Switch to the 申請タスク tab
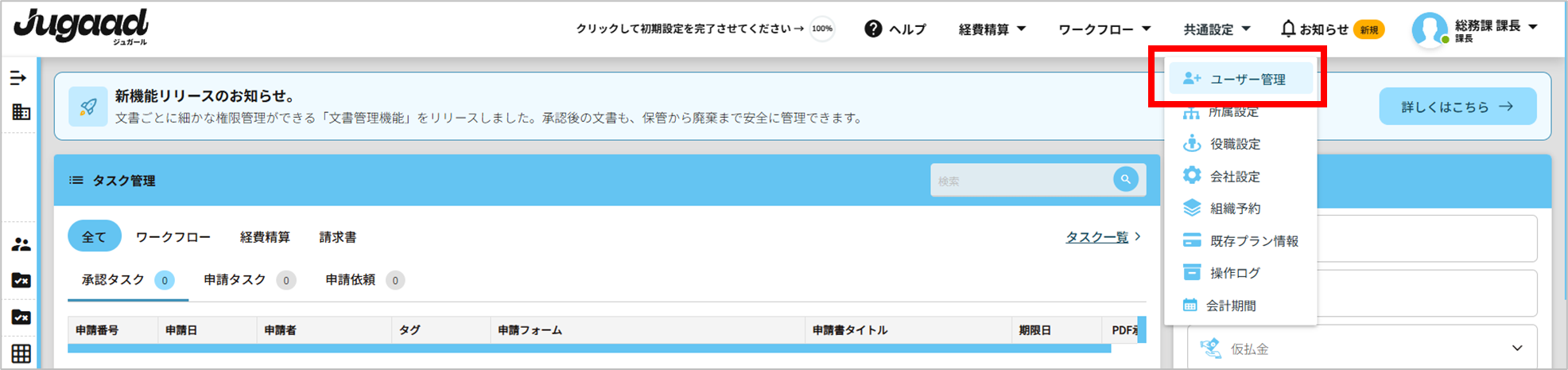The image size is (1568, 370). (235, 280)
